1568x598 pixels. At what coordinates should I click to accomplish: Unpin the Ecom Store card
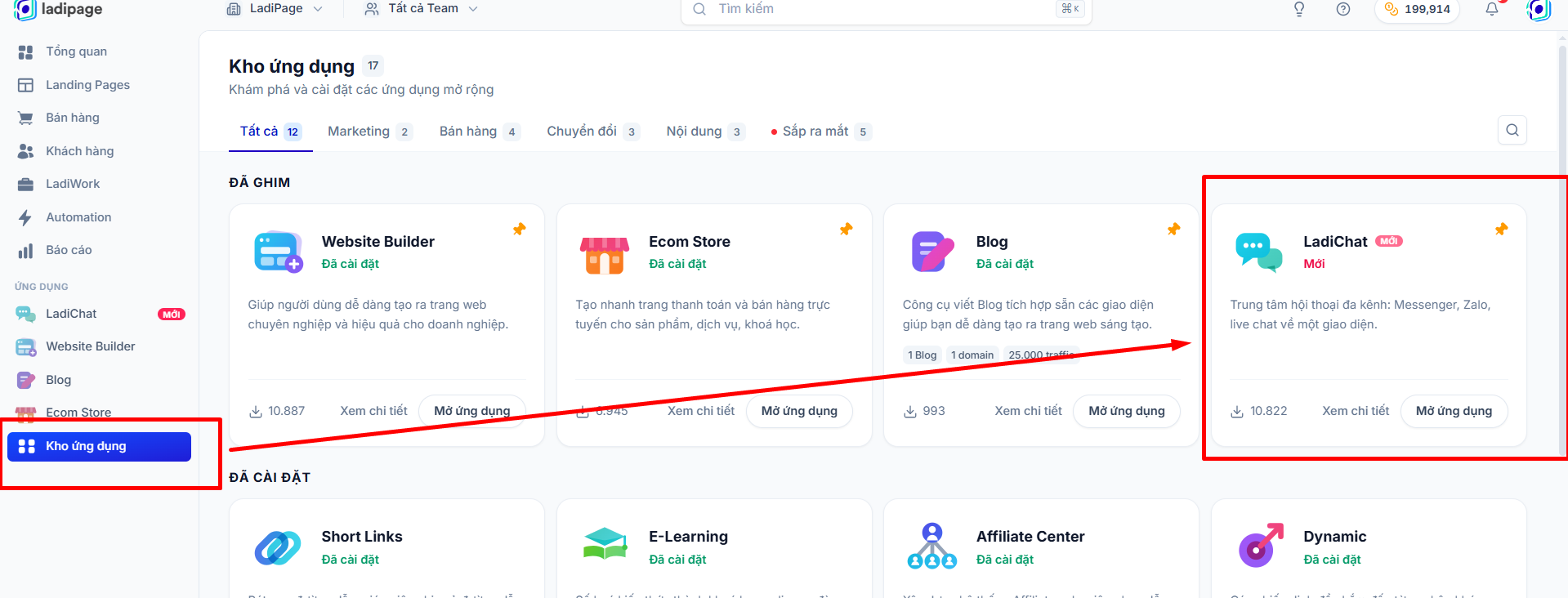coord(846,230)
